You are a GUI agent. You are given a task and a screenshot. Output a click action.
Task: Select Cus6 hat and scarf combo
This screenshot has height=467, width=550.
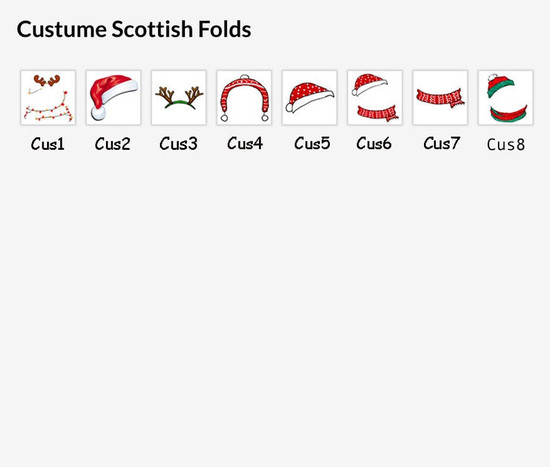click(x=375, y=98)
